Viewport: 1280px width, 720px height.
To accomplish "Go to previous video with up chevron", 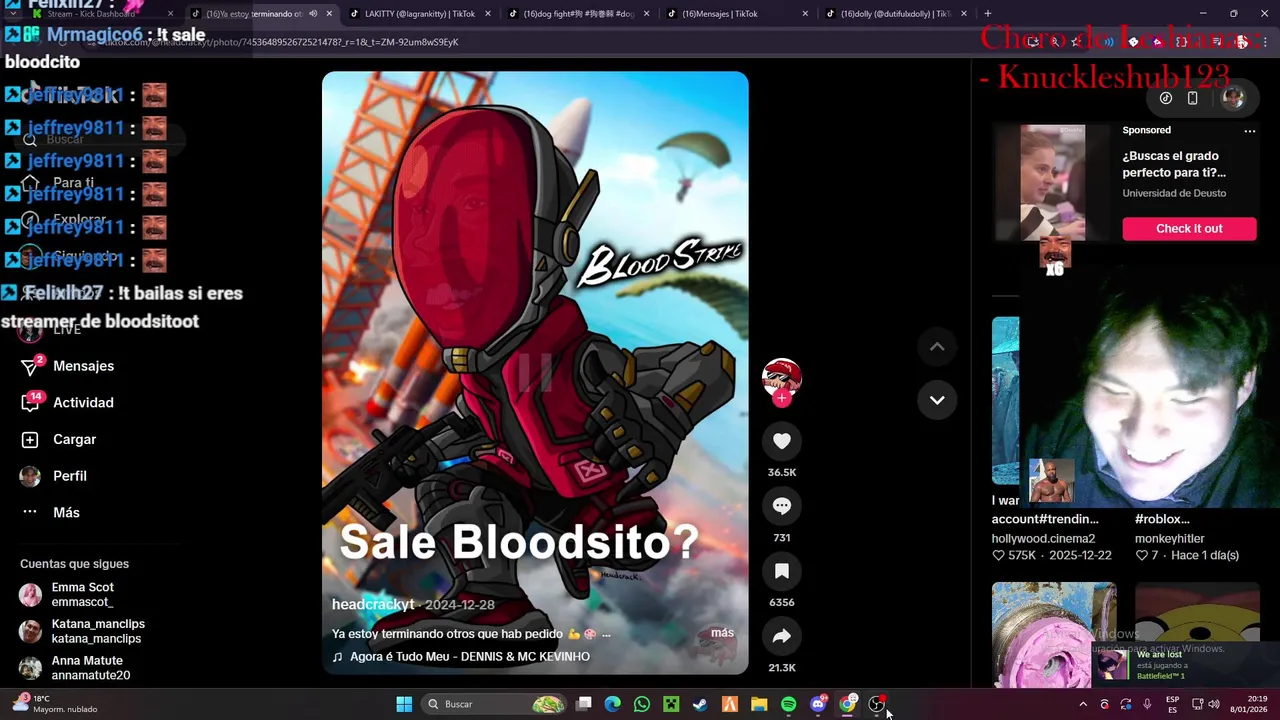I will pyautogui.click(x=937, y=347).
